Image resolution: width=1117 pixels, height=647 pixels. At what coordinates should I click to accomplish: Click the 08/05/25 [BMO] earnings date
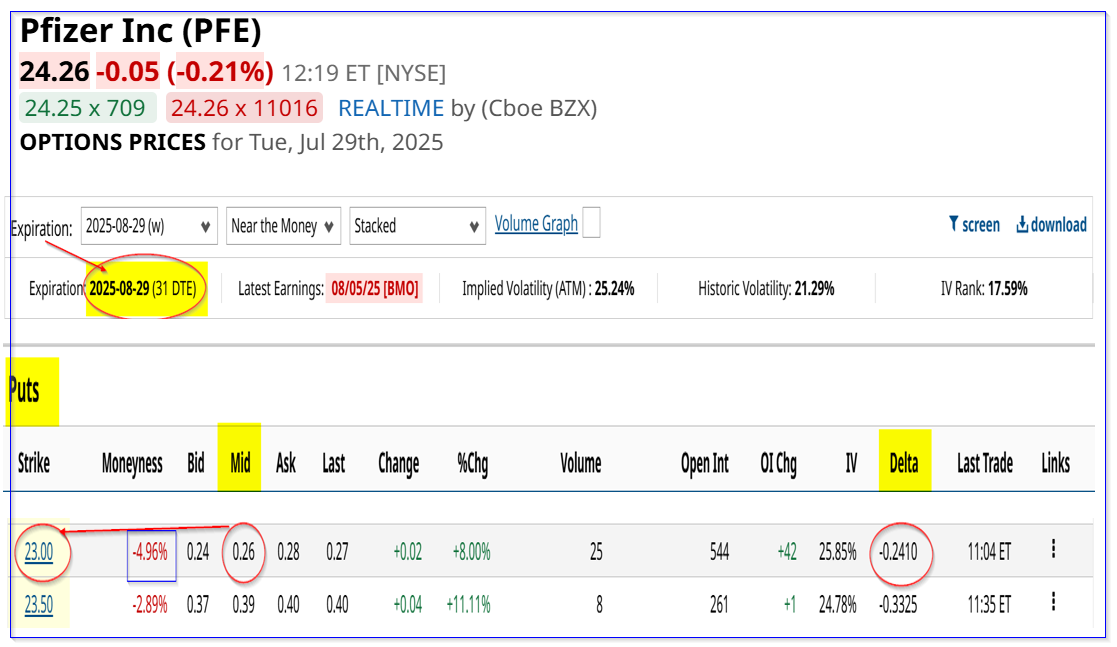click(x=375, y=289)
